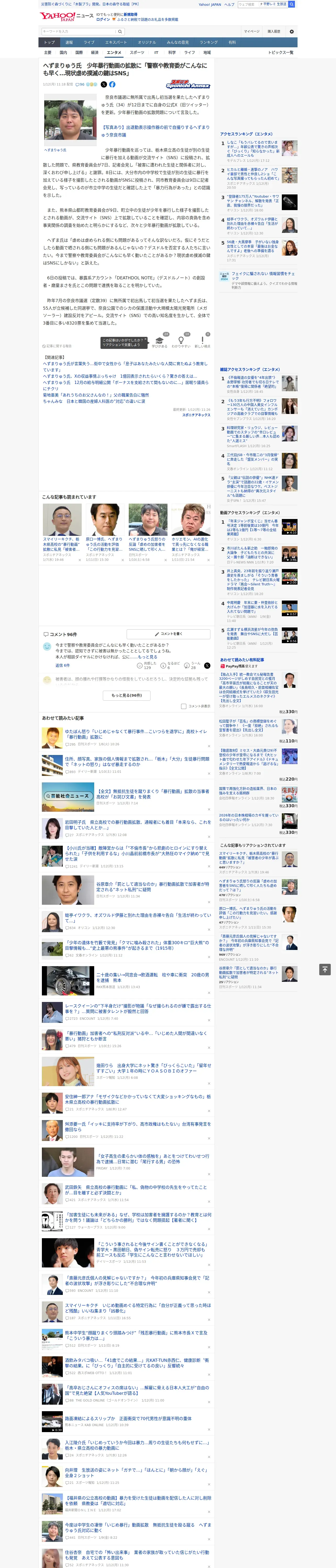Viewport: 336px width, 1568px height.
Task: Open settings via the gear icon
Action: pos(292,32)
